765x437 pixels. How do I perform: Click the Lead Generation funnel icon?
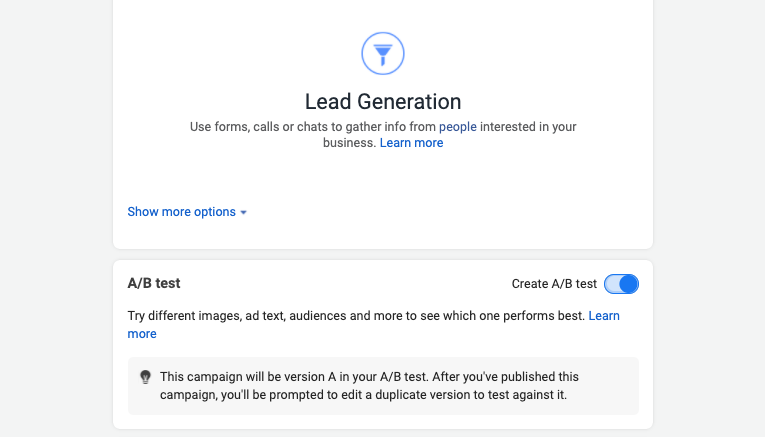pos(382,53)
